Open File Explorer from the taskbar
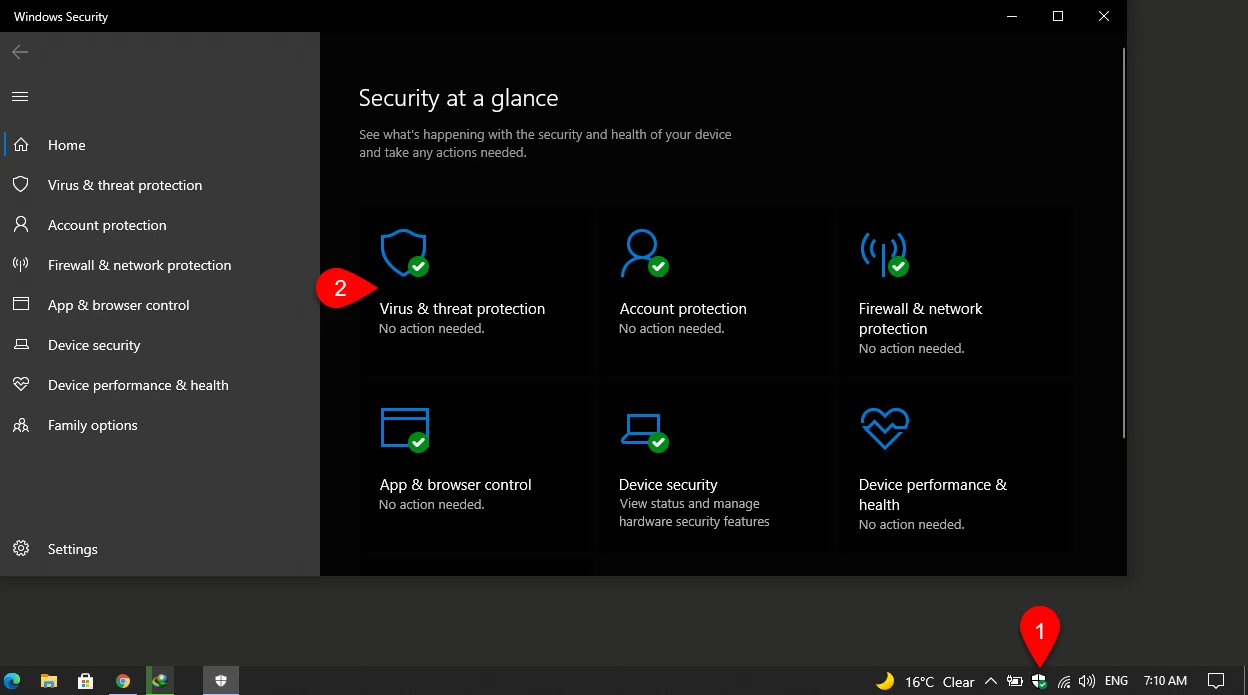1248x695 pixels. click(49, 681)
